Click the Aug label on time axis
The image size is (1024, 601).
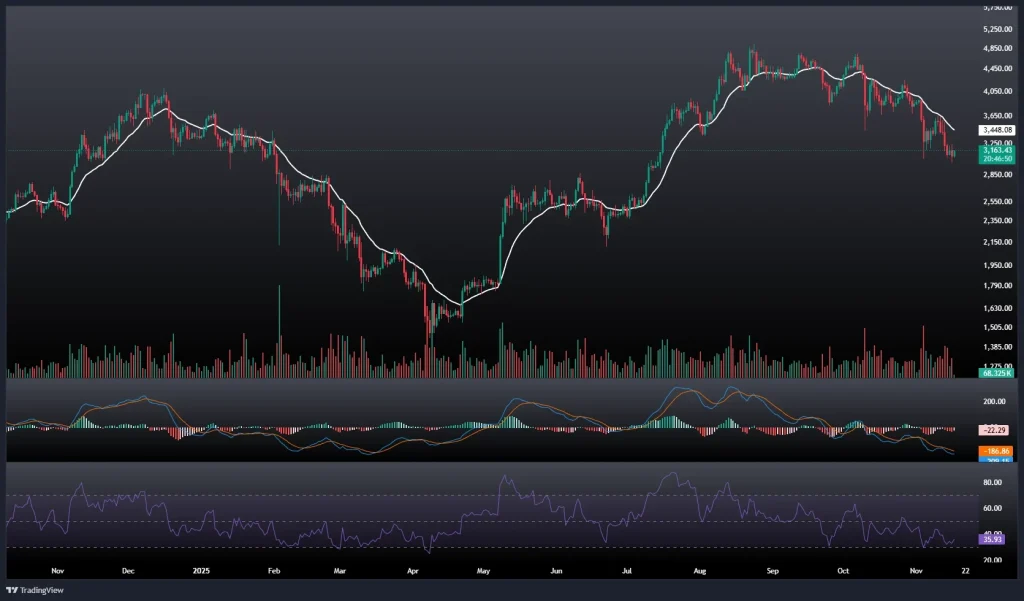(x=700, y=569)
